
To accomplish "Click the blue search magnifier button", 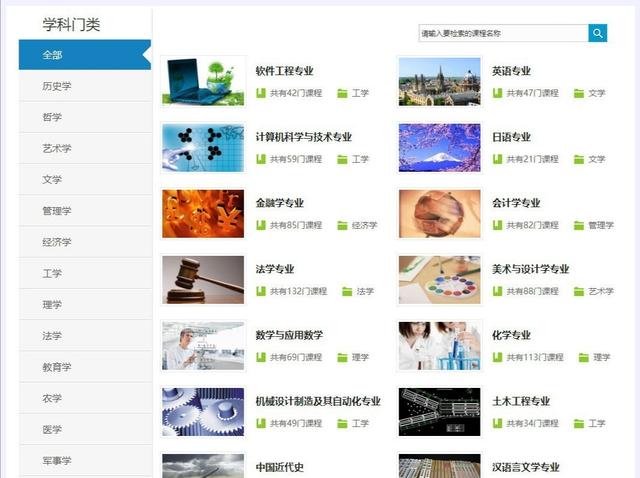I will 598,33.
